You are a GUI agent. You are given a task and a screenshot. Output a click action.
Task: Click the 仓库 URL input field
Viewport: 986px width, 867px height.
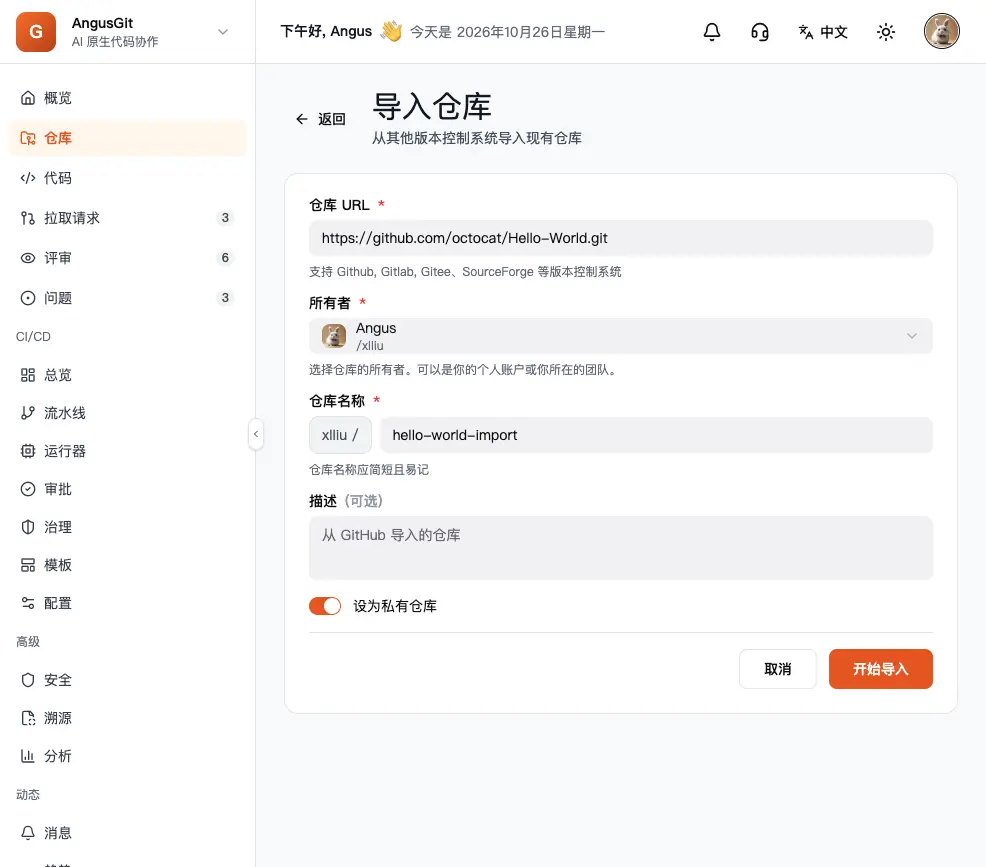(621, 238)
